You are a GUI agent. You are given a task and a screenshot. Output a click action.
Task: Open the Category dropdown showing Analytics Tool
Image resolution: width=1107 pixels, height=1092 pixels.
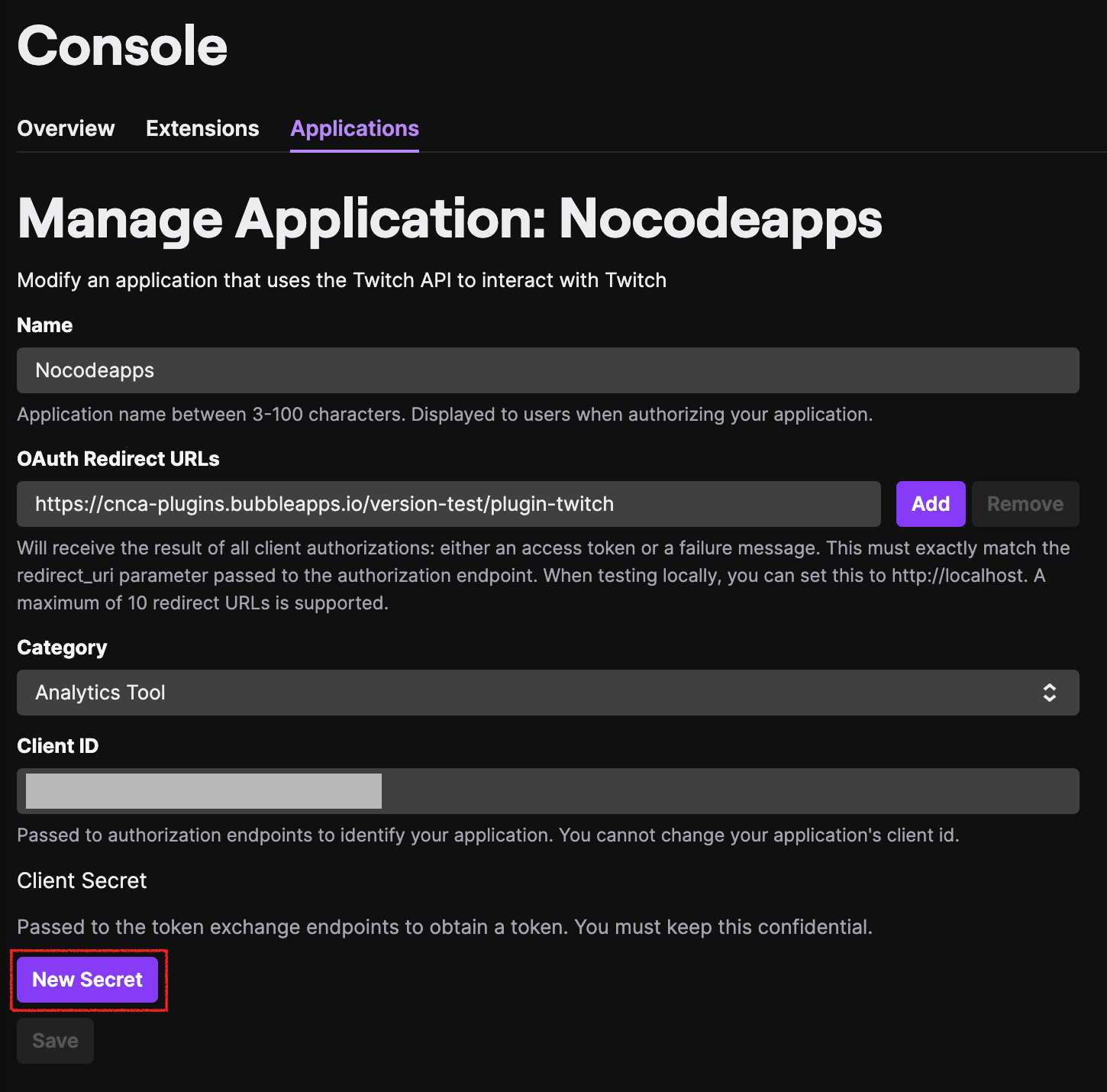547,693
